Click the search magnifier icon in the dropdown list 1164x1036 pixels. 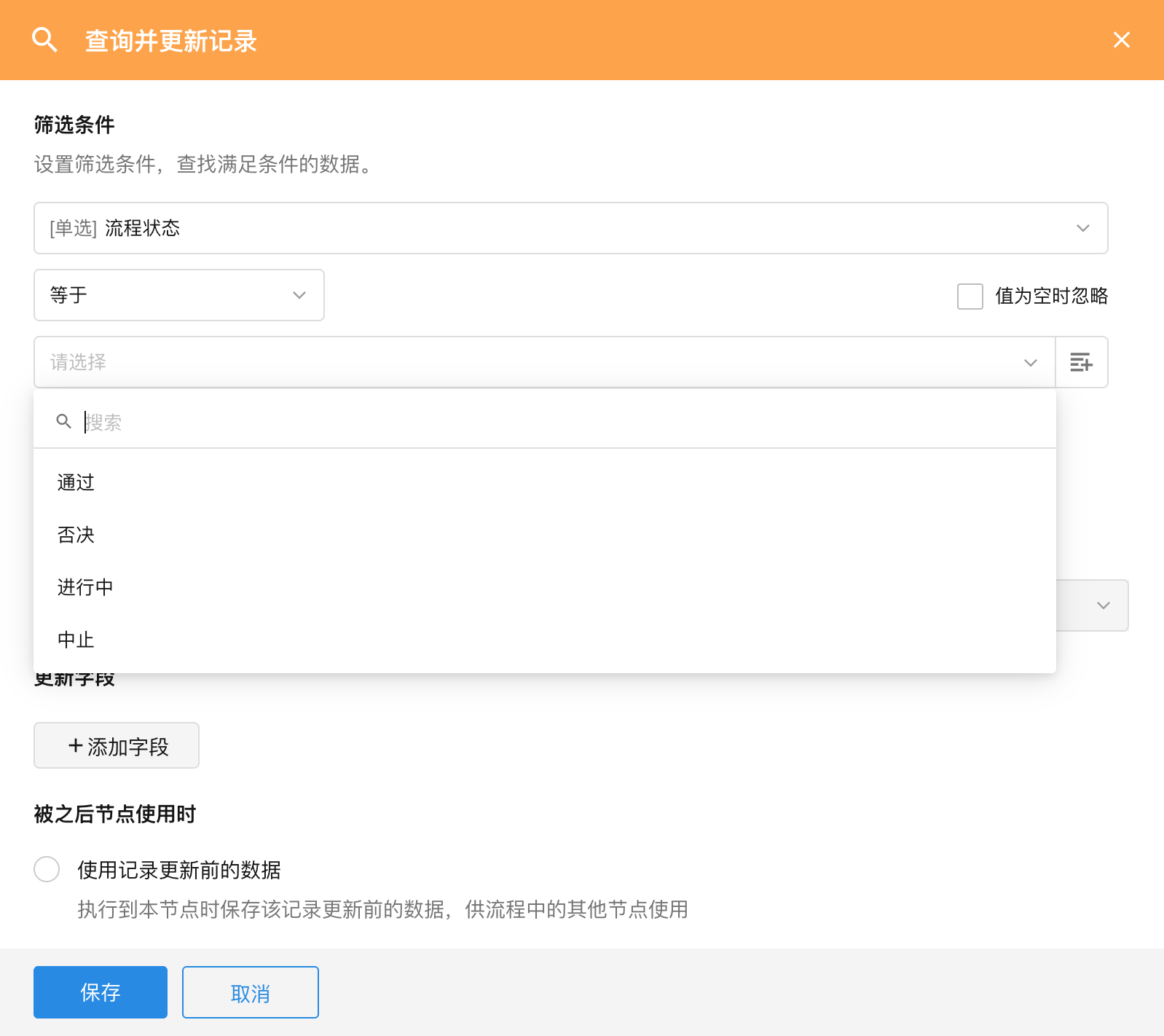[x=64, y=422]
